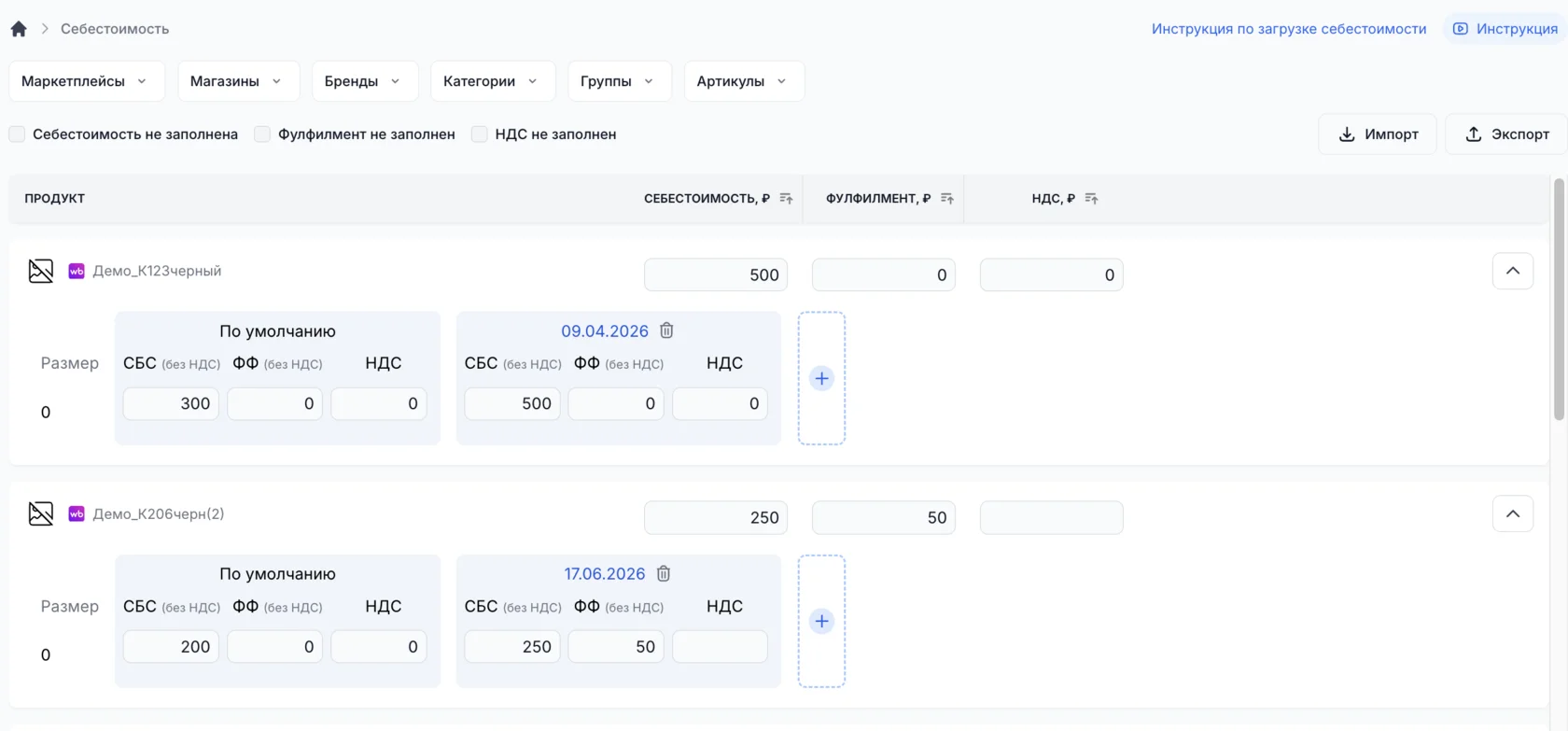1568x731 pixels.
Task: Click Себестоимость breadcrumb
Action: (x=115, y=29)
